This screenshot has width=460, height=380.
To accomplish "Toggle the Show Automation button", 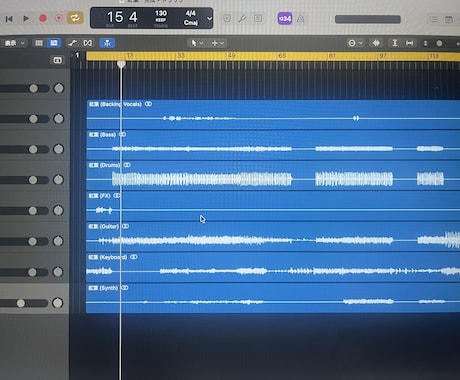I will tap(72, 43).
